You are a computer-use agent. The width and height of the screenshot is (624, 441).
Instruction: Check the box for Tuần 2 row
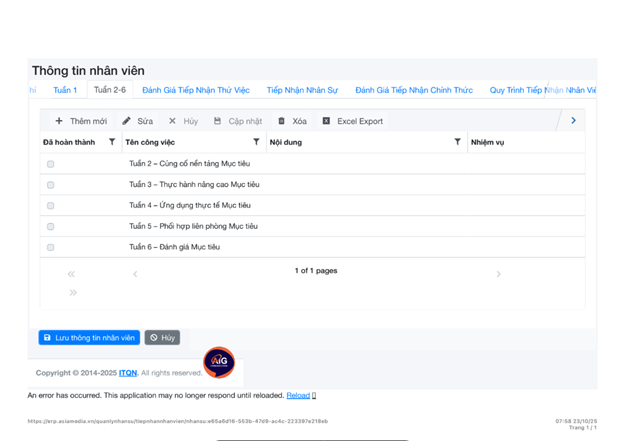(x=51, y=164)
